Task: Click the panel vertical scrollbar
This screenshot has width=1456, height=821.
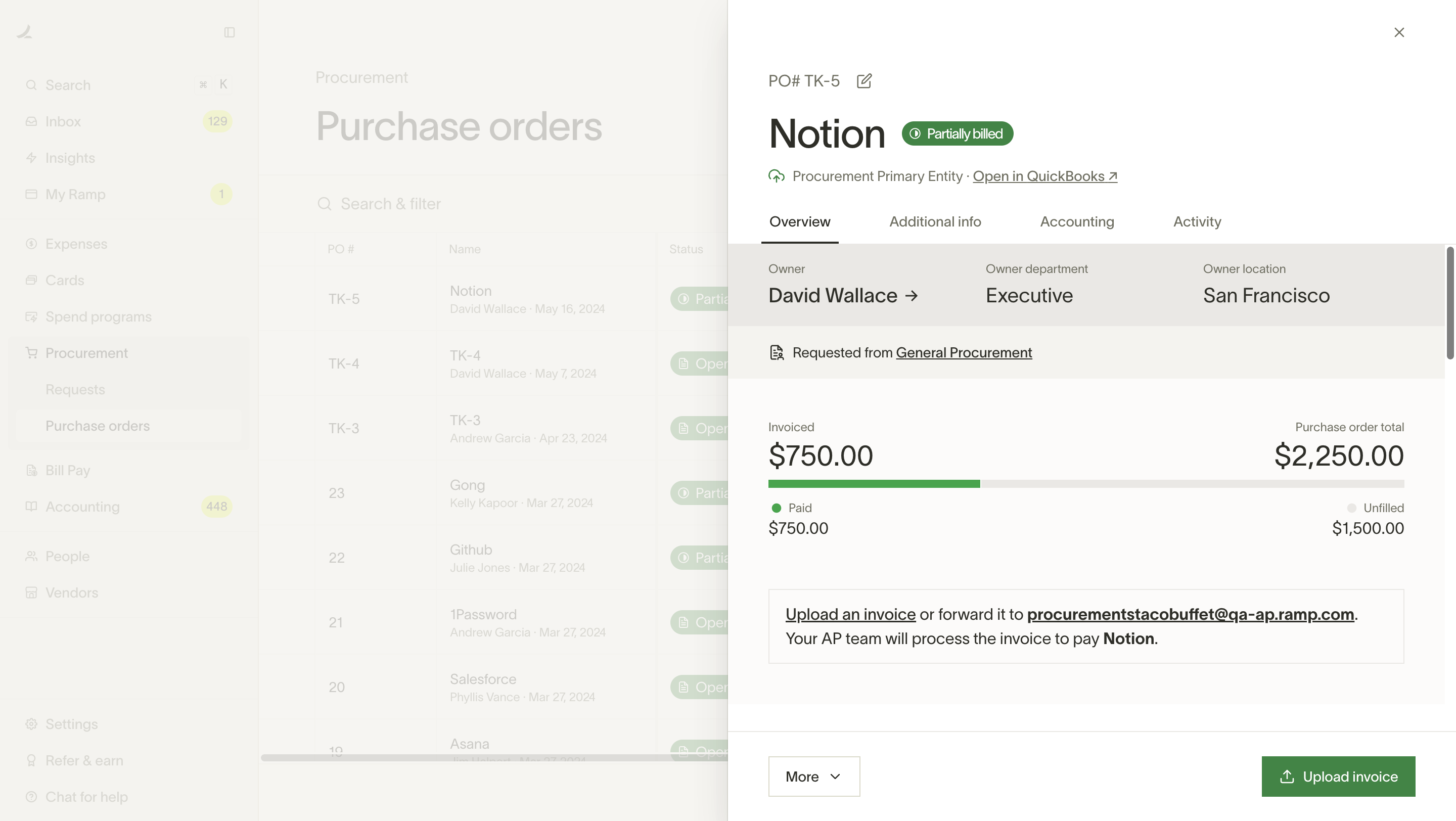Action: pos(1450,303)
